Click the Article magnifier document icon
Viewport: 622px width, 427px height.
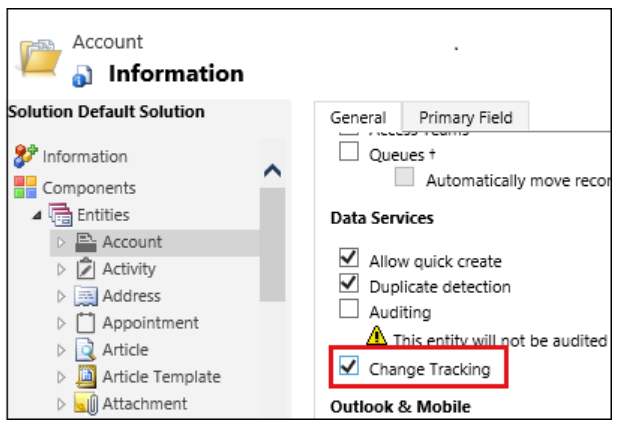click(x=85, y=350)
